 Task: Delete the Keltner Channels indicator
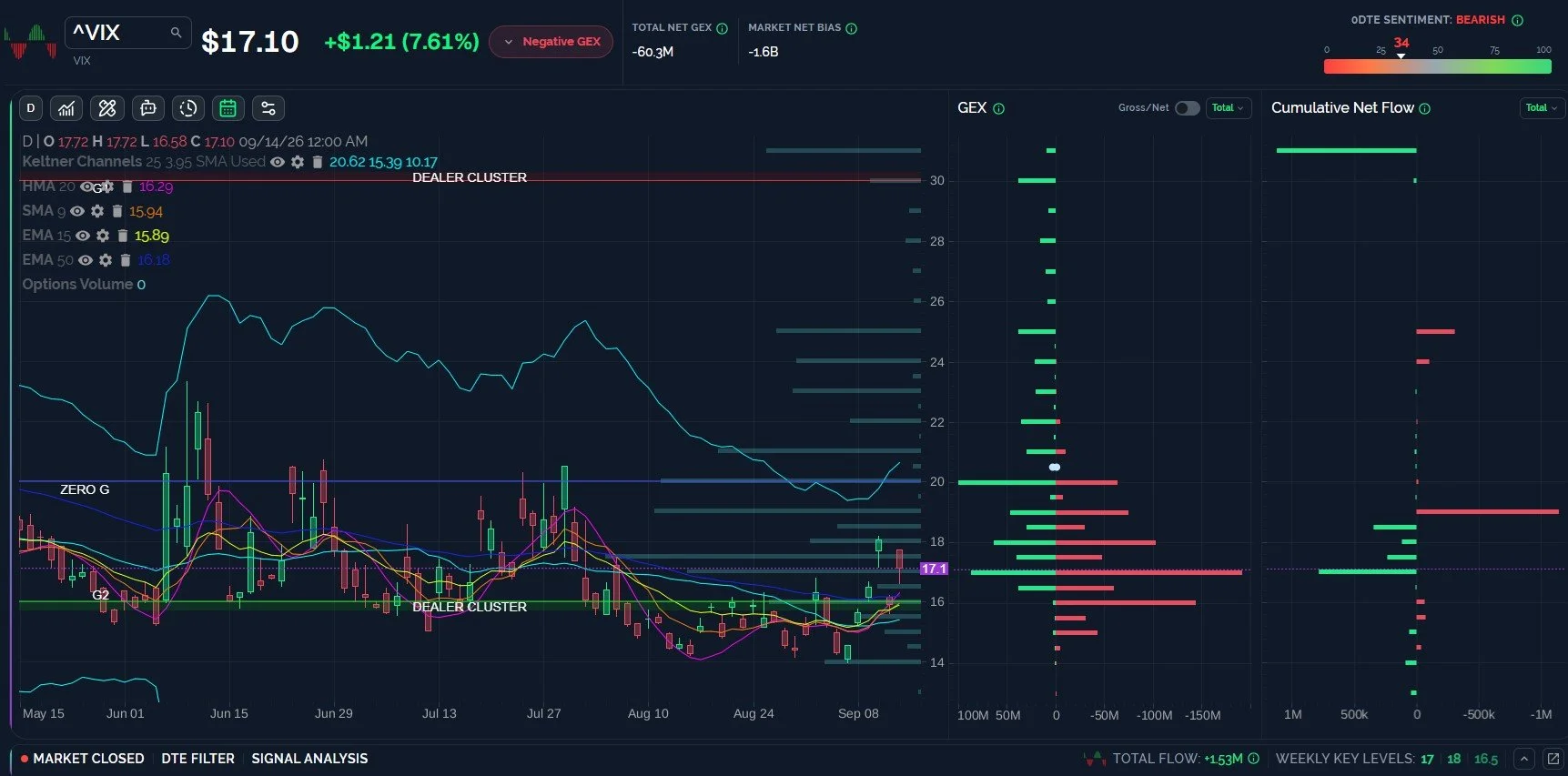[318, 162]
